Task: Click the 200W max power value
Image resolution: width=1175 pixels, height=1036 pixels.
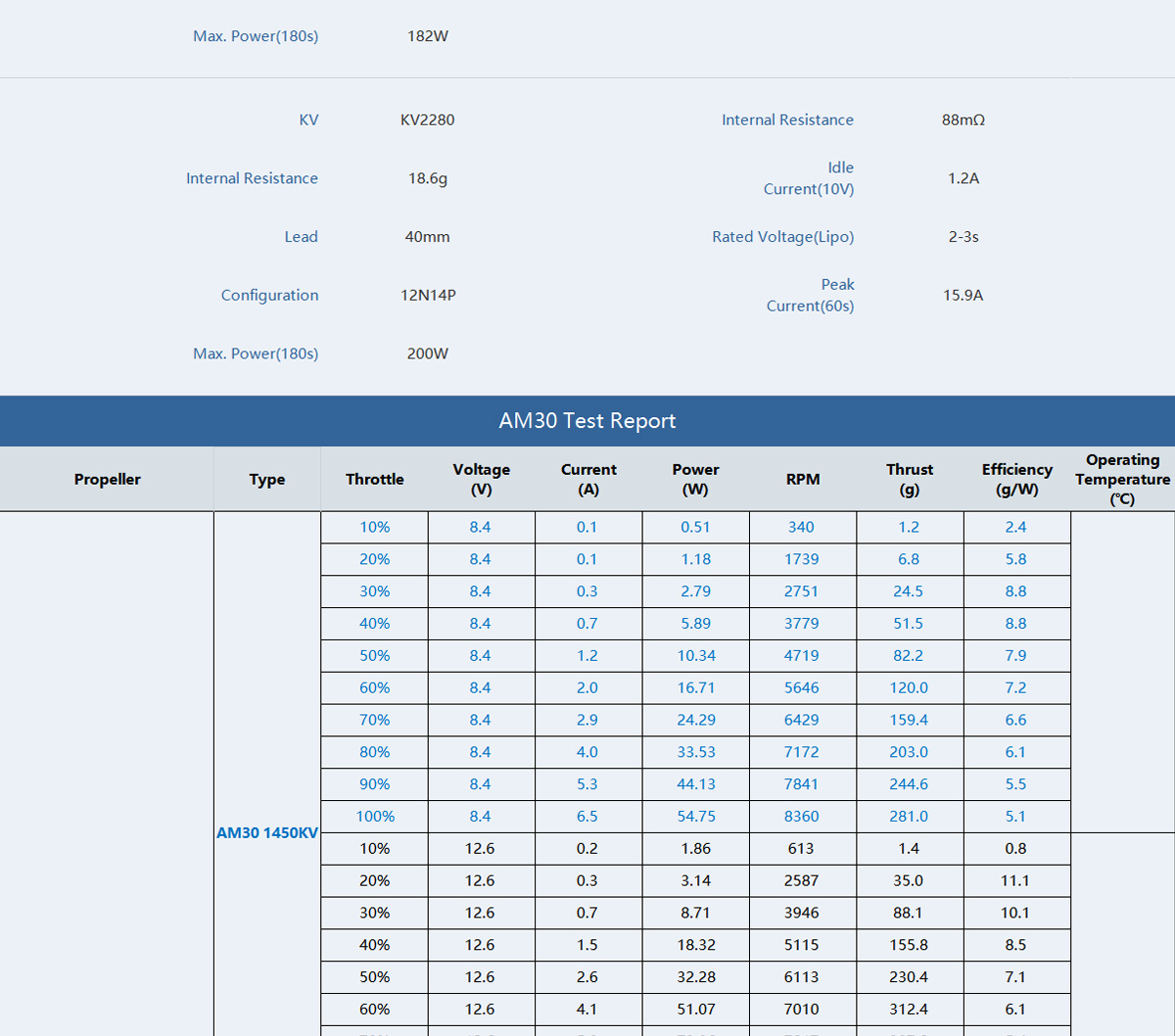Action: pos(428,353)
